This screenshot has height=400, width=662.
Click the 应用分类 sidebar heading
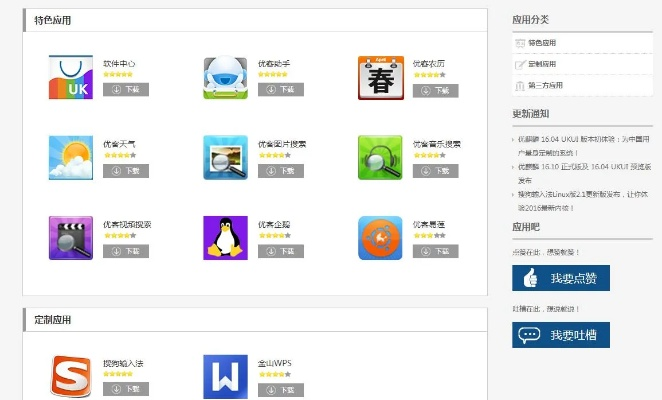click(x=530, y=19)
